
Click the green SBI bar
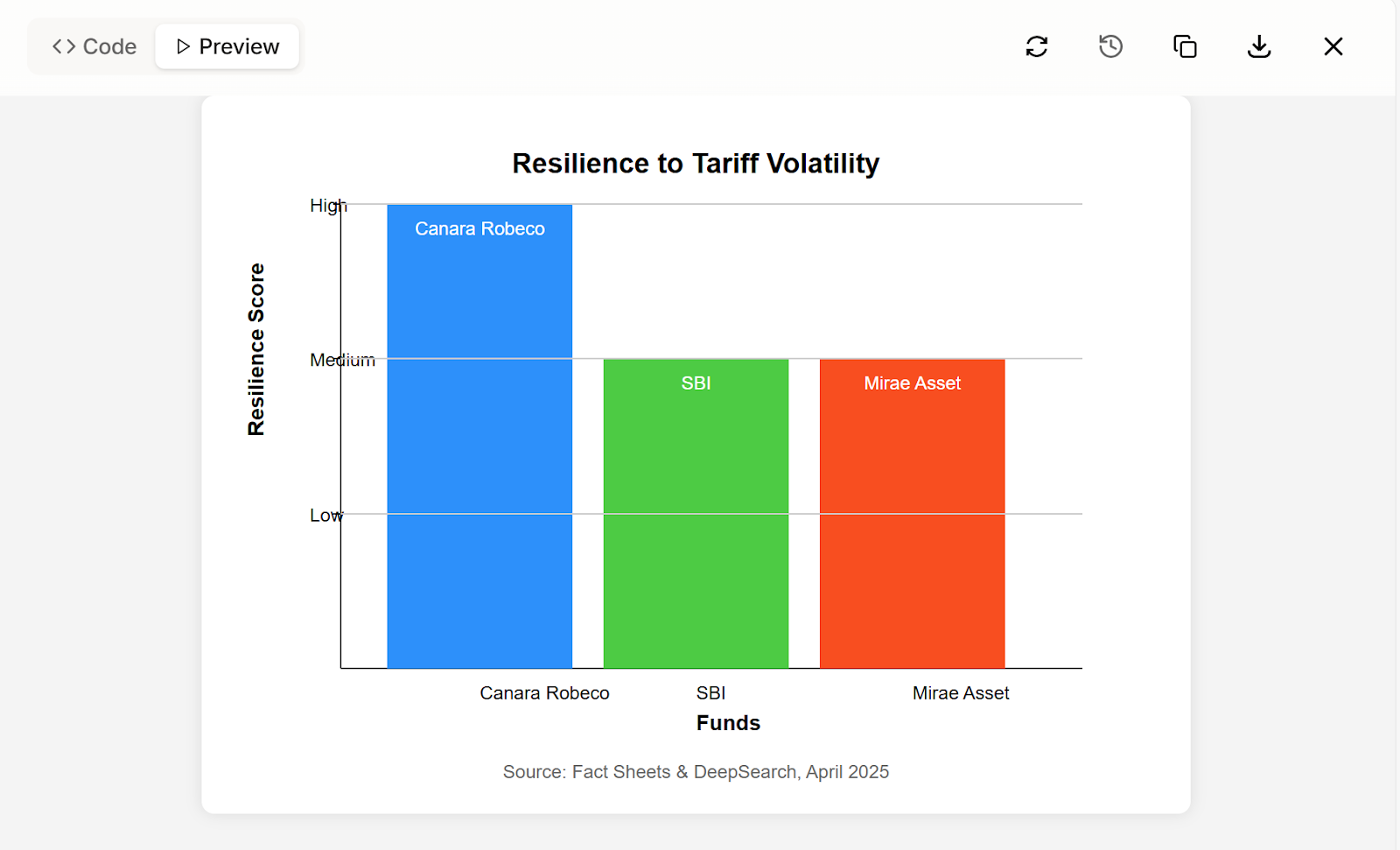696,513
